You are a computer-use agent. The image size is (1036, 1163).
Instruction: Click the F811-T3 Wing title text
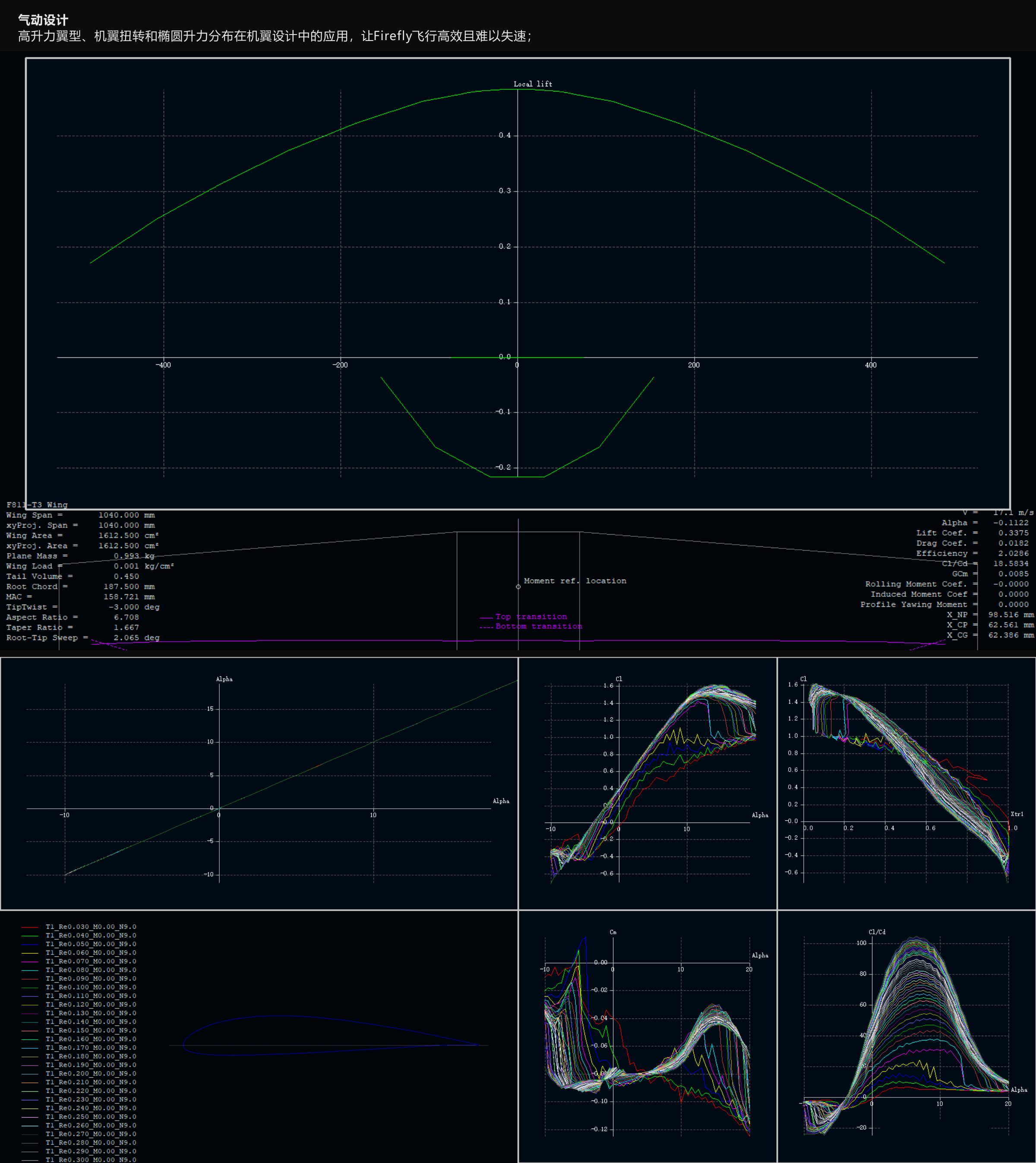pos(37,505)
